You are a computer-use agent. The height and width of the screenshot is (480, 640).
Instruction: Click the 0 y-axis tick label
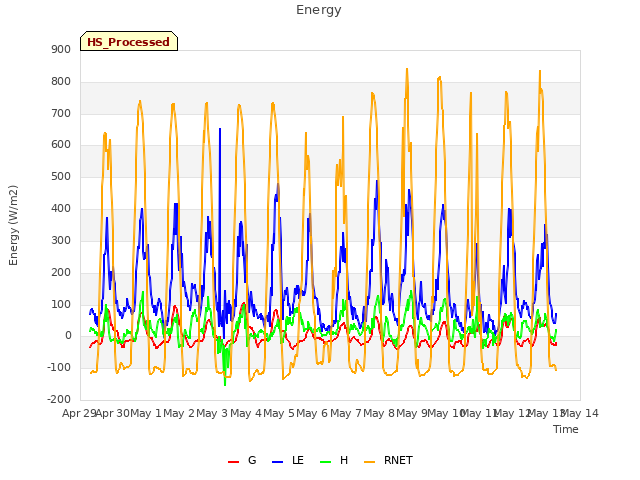pos(68,336)
